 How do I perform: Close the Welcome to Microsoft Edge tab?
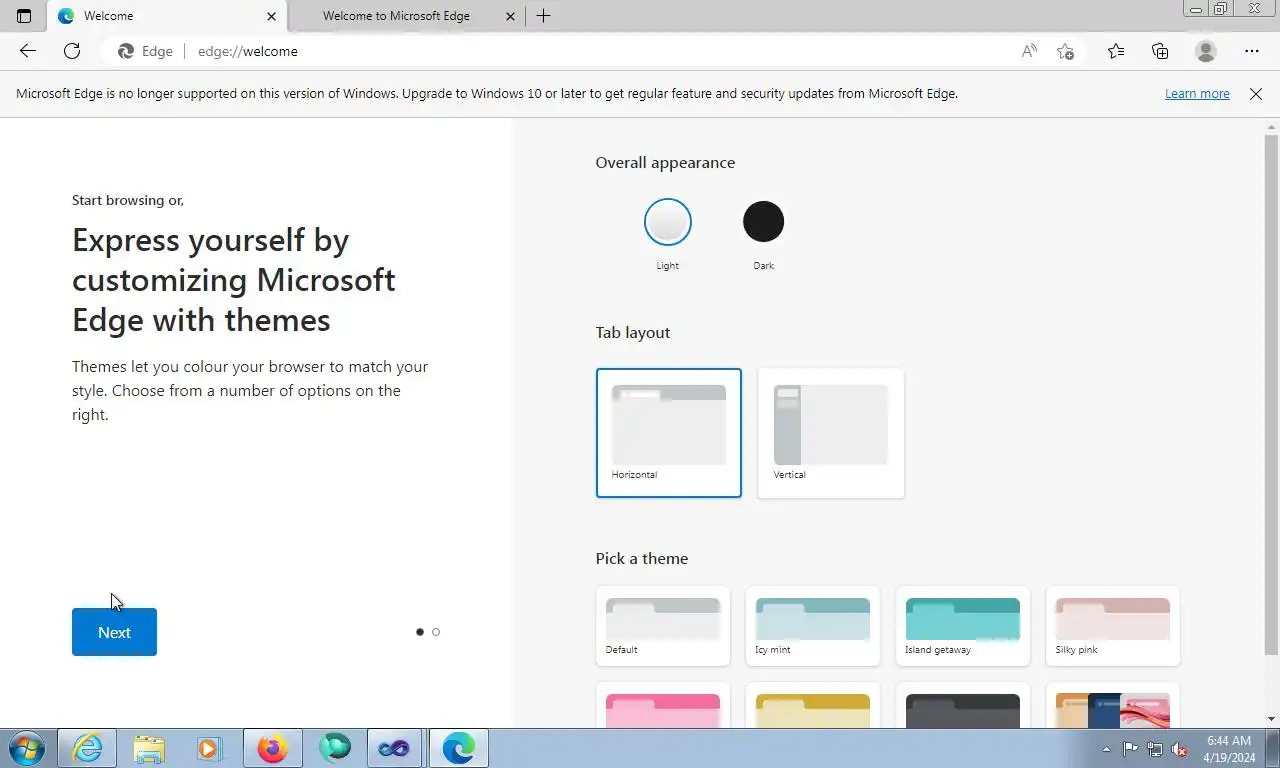click(x=511, y=16)
